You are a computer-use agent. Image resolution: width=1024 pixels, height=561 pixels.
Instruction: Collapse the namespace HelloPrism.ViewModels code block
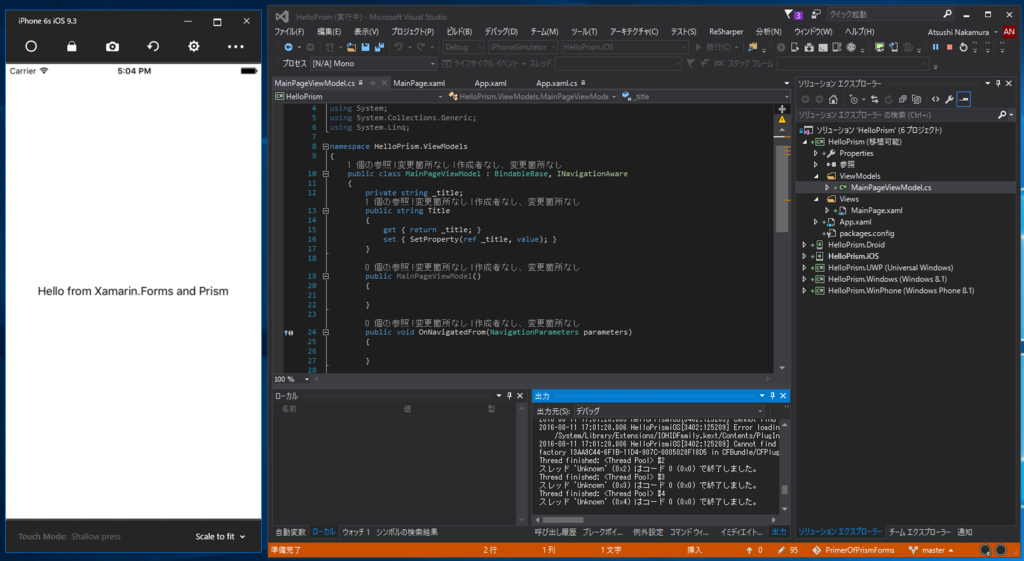[x=325, y=146]
